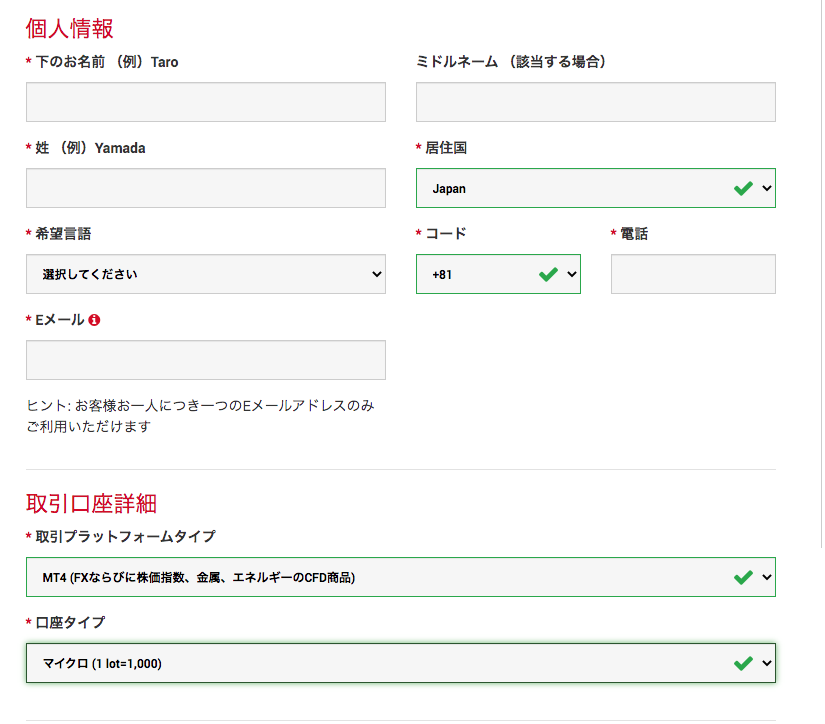Click green checkmark in MT4 platform field
The height and width of the screenshot is (724, 825).
click(743, 577)
